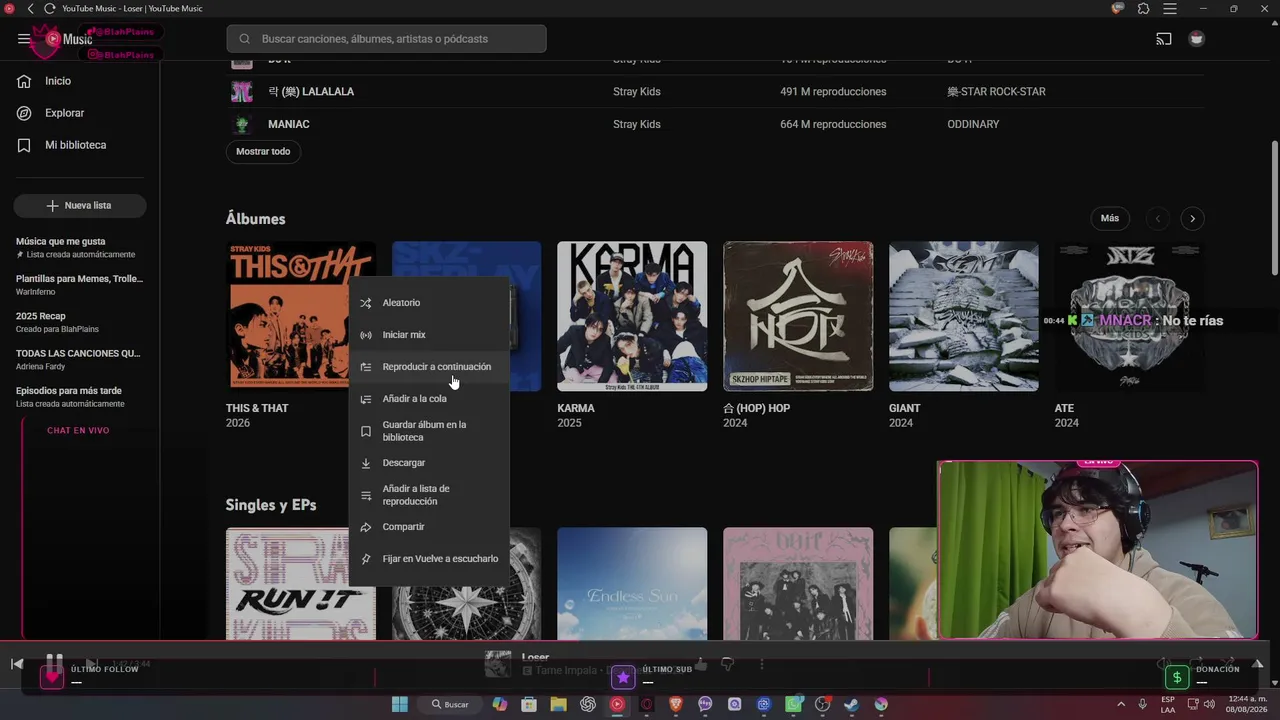Click the LALALALA song thumbnail

[242, 92]
